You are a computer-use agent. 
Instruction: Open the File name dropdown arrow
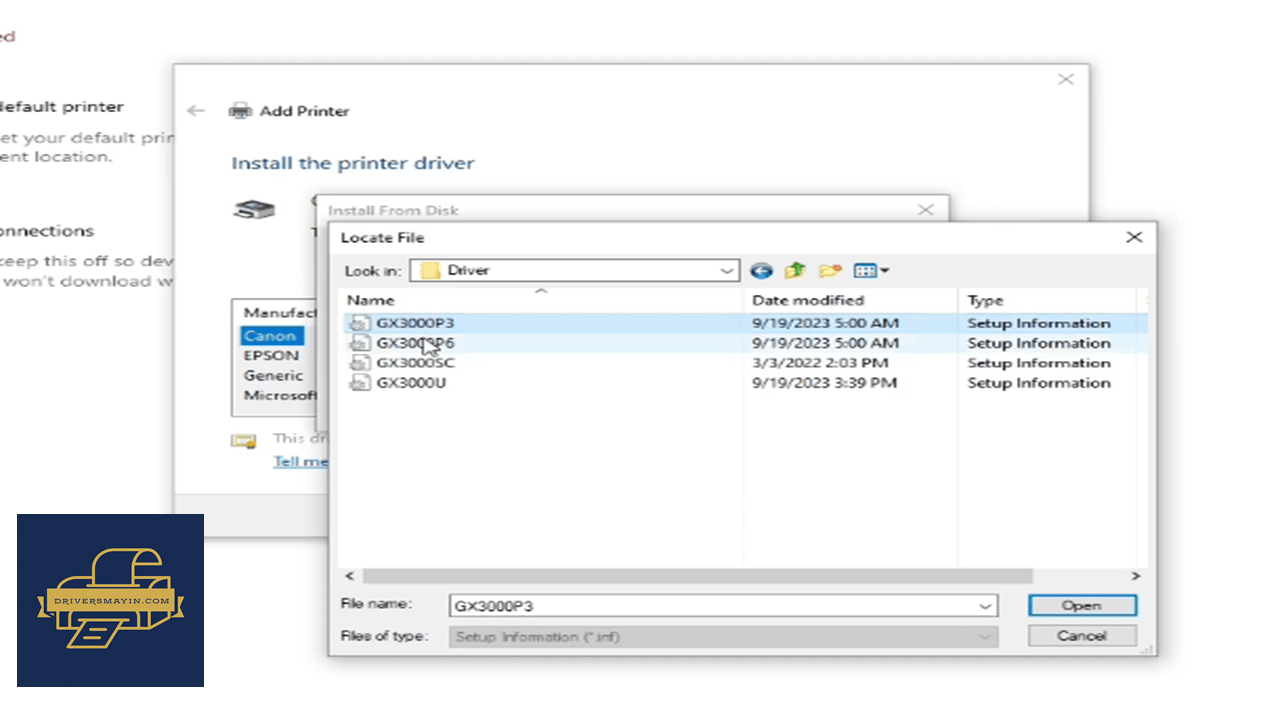point(986,606)
